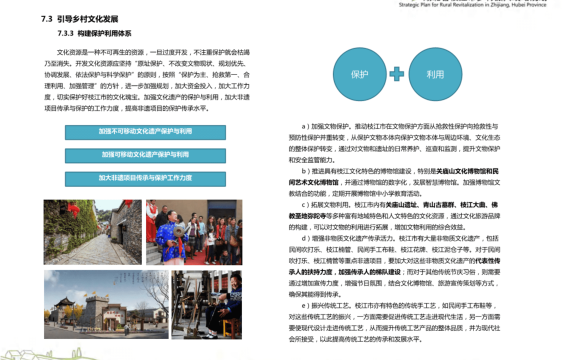Click paragraph a) 加强文物保护

(x=394, y=143)
